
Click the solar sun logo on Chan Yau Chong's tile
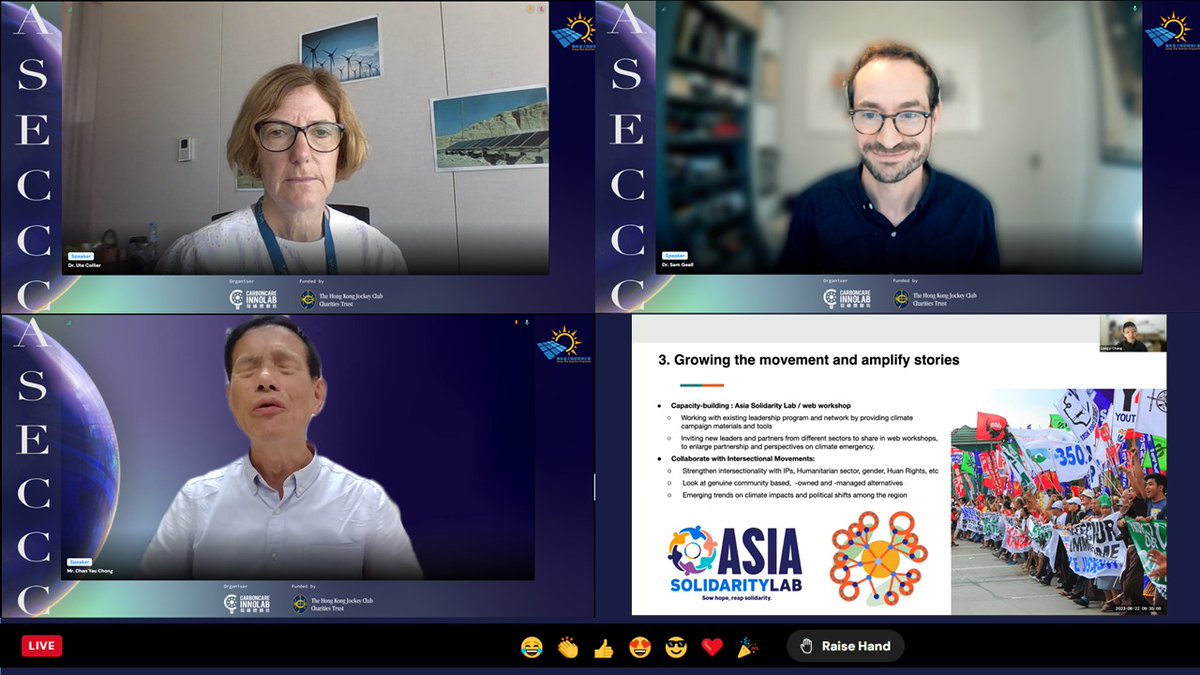click(x=564, y=343)
